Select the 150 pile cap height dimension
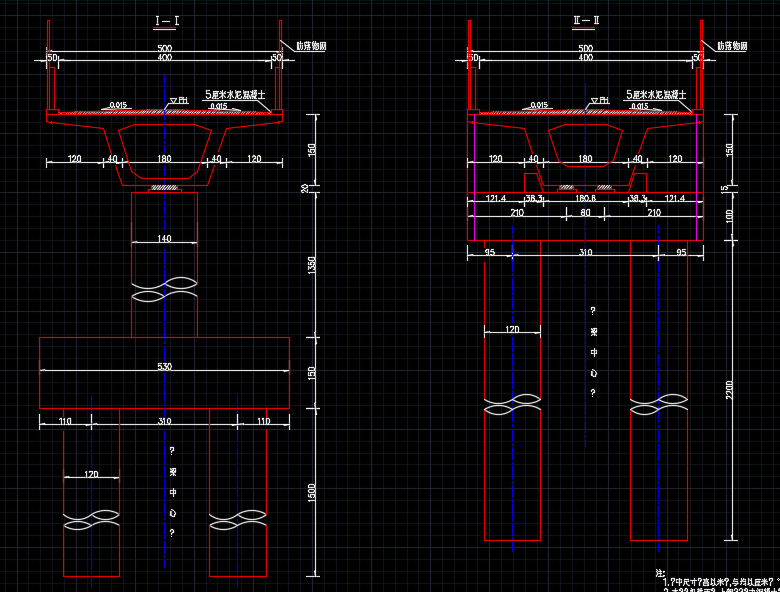 coord(312,373)
